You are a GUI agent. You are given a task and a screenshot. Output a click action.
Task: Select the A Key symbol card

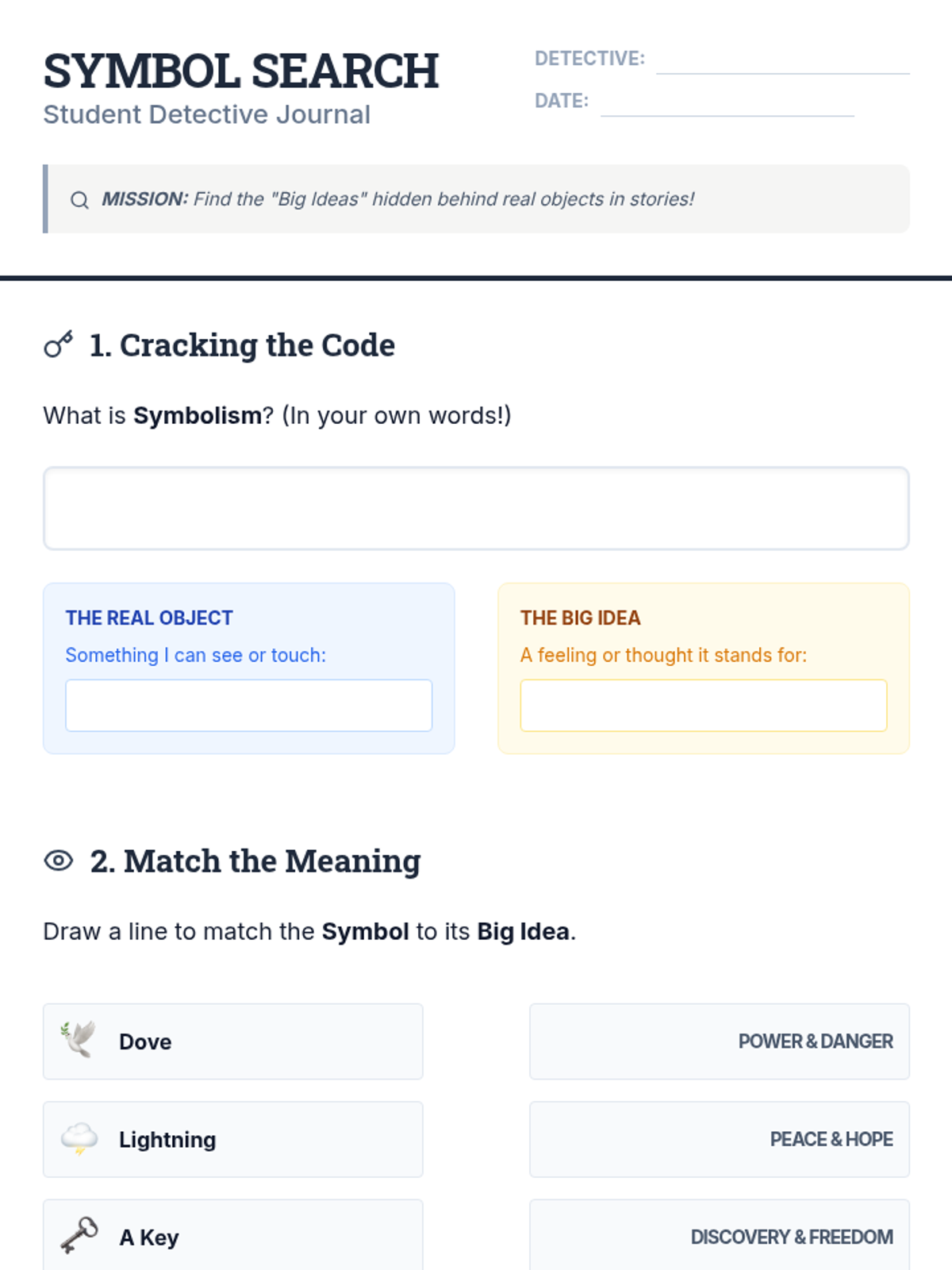[233, 1237]
